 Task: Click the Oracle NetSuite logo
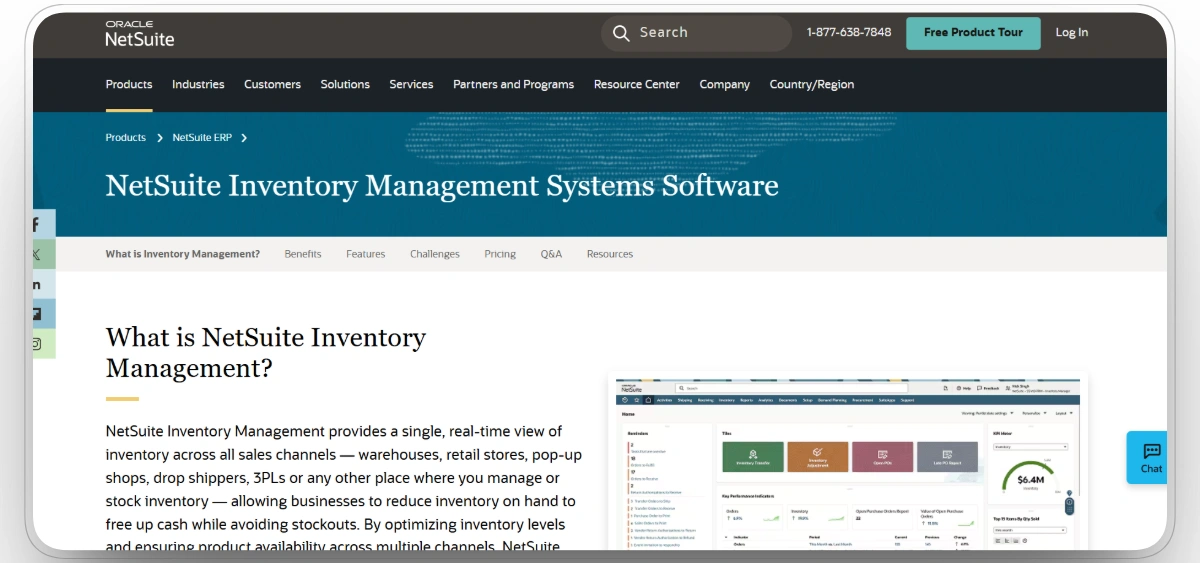click(140, 33)
